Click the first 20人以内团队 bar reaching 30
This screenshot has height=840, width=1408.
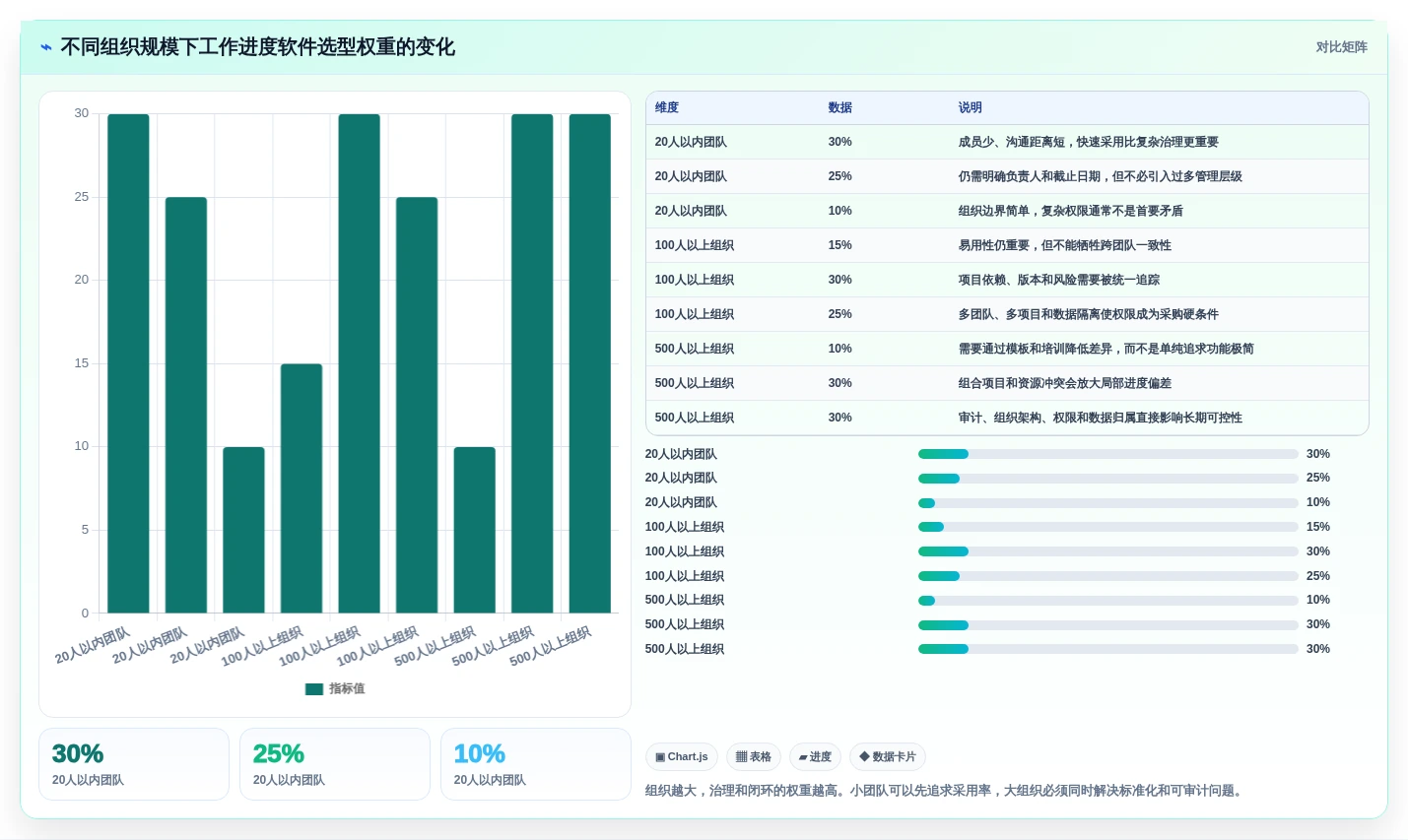128,363
